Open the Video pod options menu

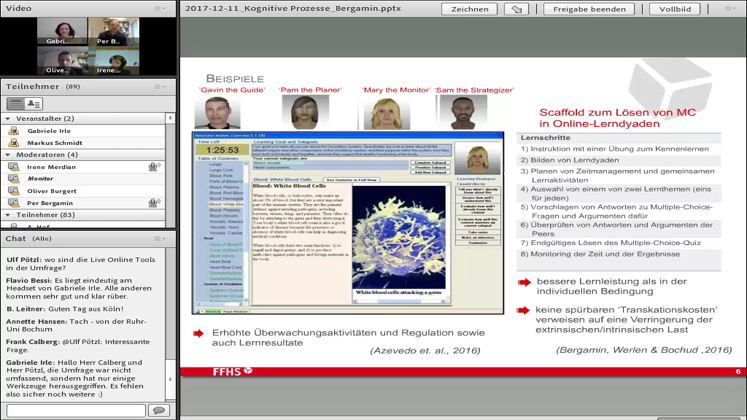pos(160,8)
